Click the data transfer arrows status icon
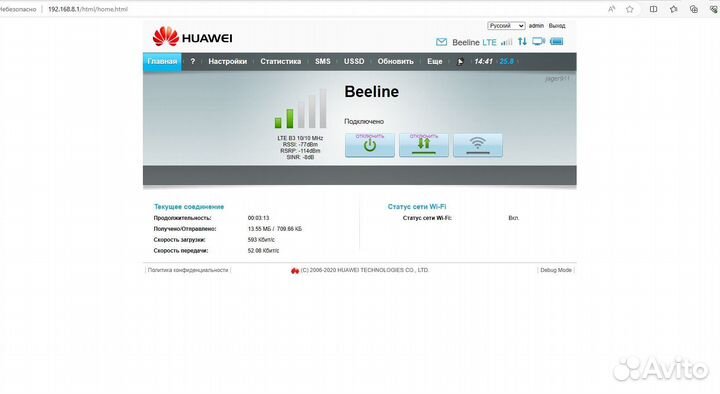Screen dimensions: 720x394 523,42
